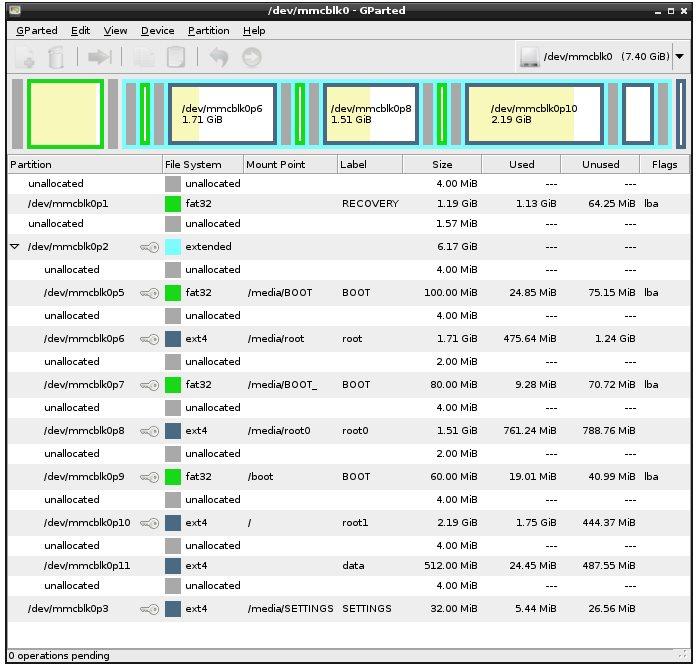
Task: Click the 475.64 MiB used value
Action: click(530, 339)
